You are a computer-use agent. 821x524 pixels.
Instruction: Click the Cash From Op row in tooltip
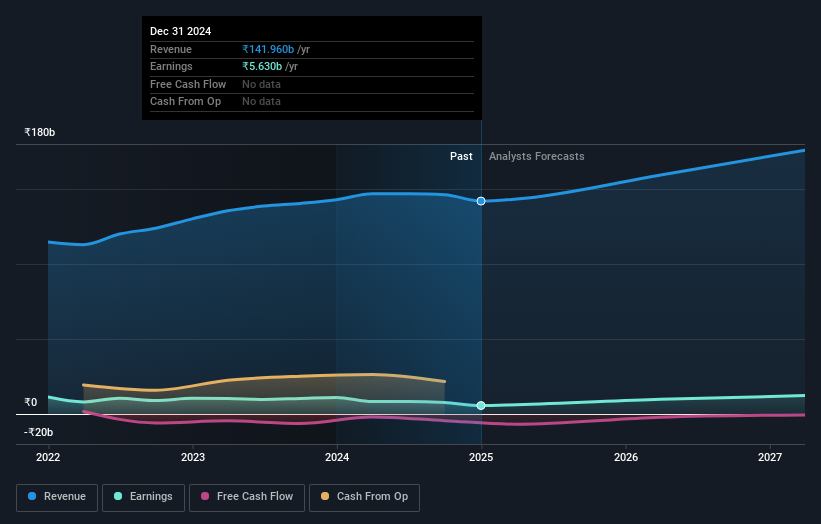pos(312,102)
